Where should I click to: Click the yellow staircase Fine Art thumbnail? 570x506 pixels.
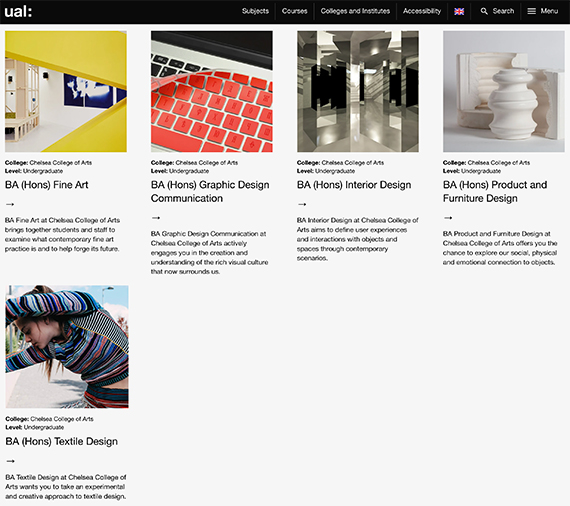[x=66, y=91]
